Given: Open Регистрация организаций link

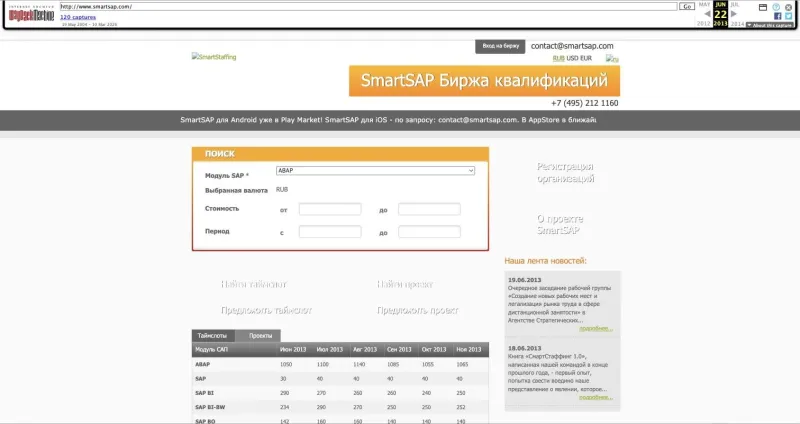Looking at the screenshot, I should tap(565, 172).
